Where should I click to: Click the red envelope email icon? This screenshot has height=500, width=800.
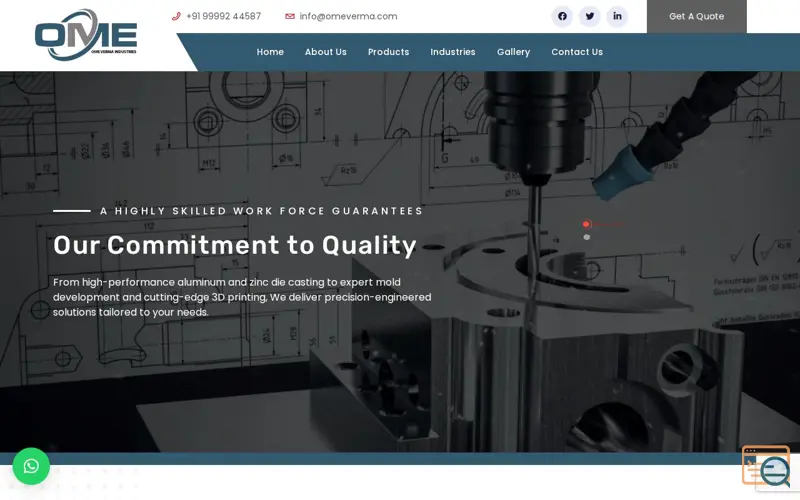point(290,16)
